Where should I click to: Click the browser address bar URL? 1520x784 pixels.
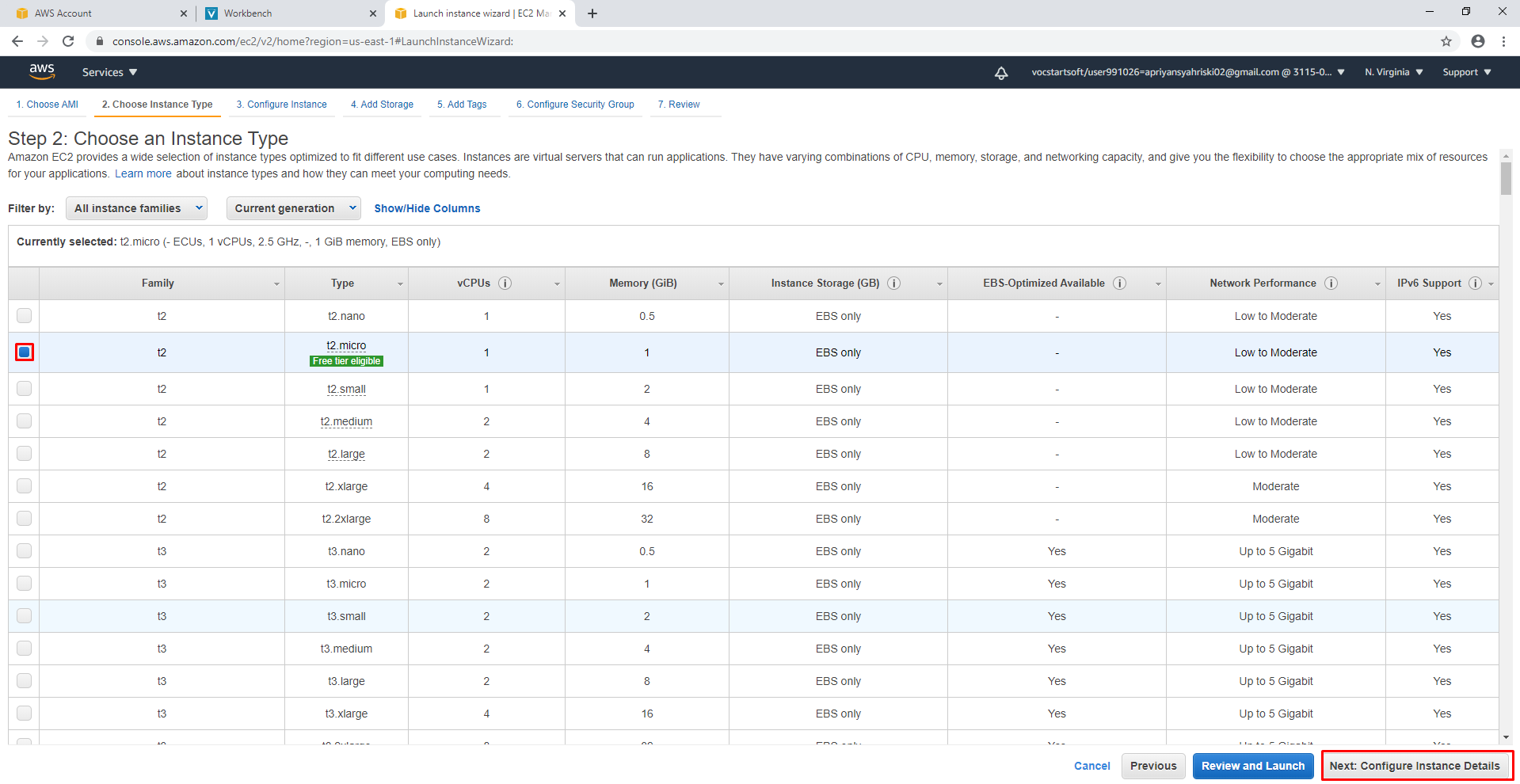click(x=313, y=41)
